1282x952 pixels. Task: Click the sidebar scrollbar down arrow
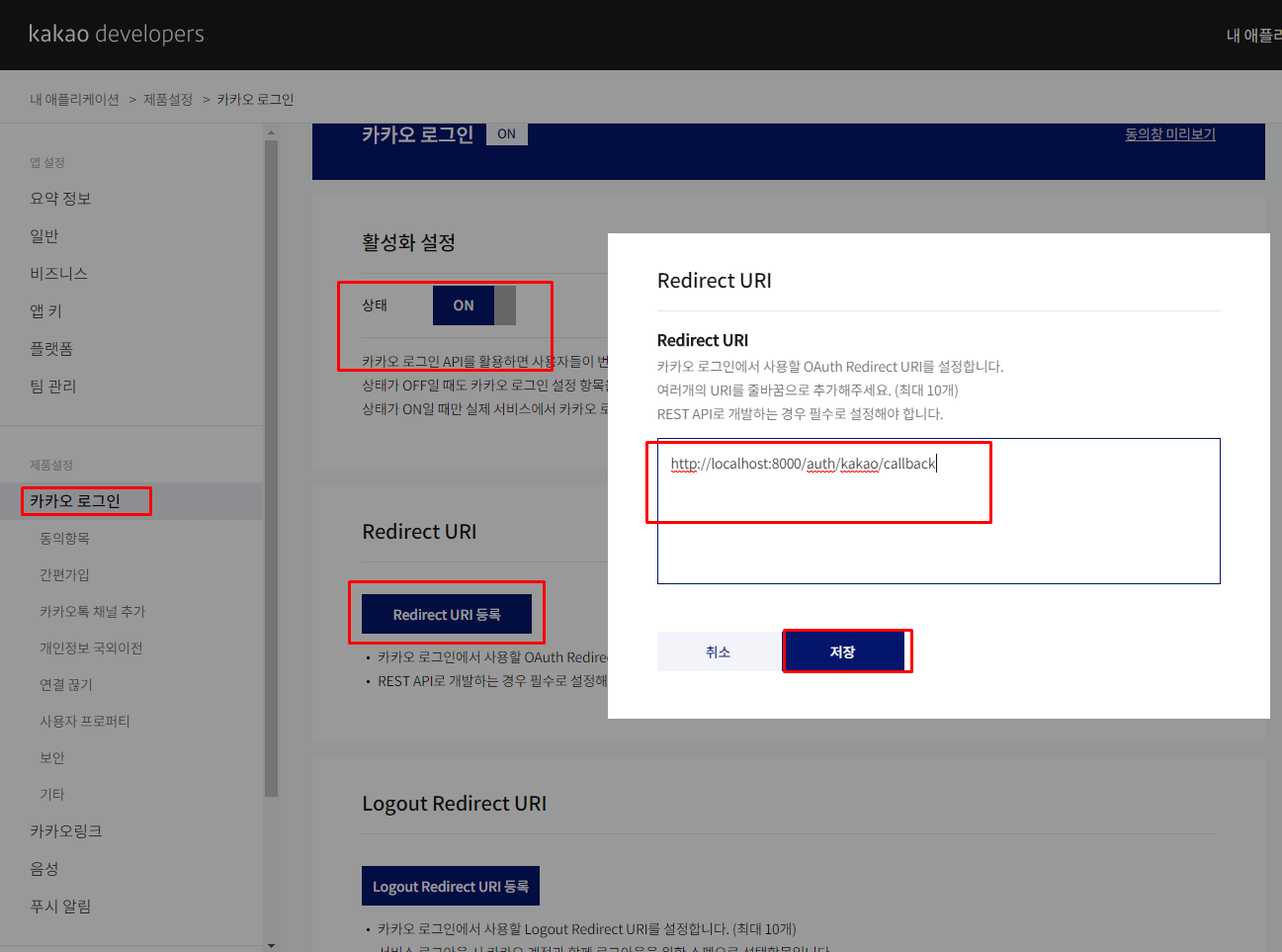tap(271, 945)
